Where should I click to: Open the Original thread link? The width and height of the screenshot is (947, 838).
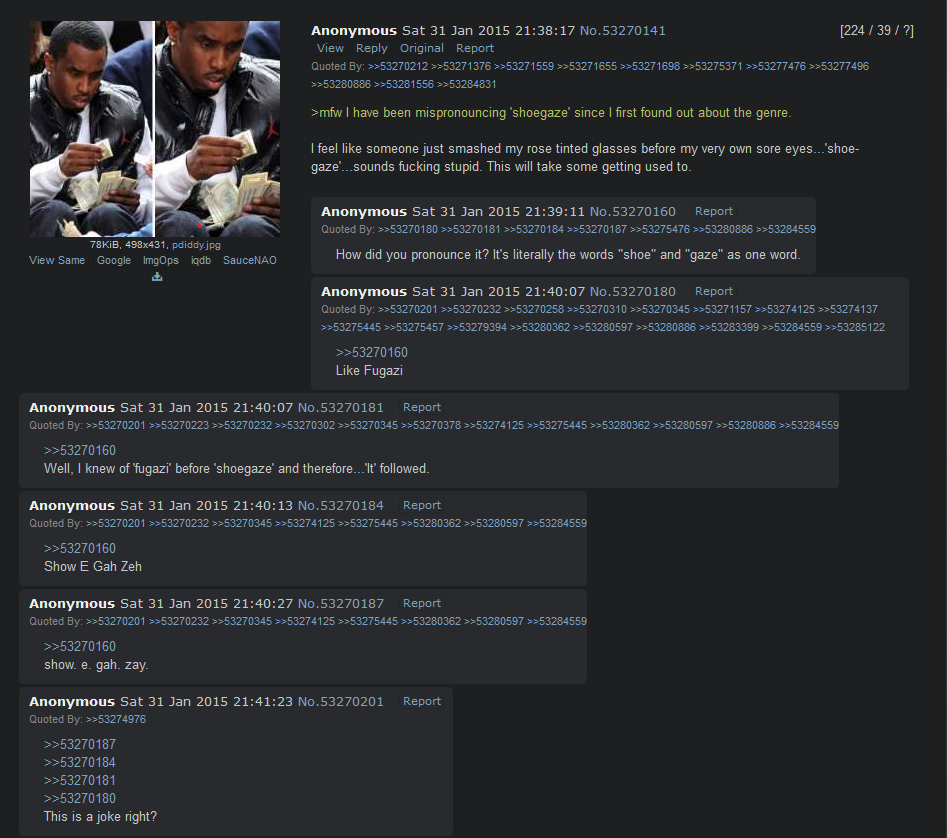[422, 48]
